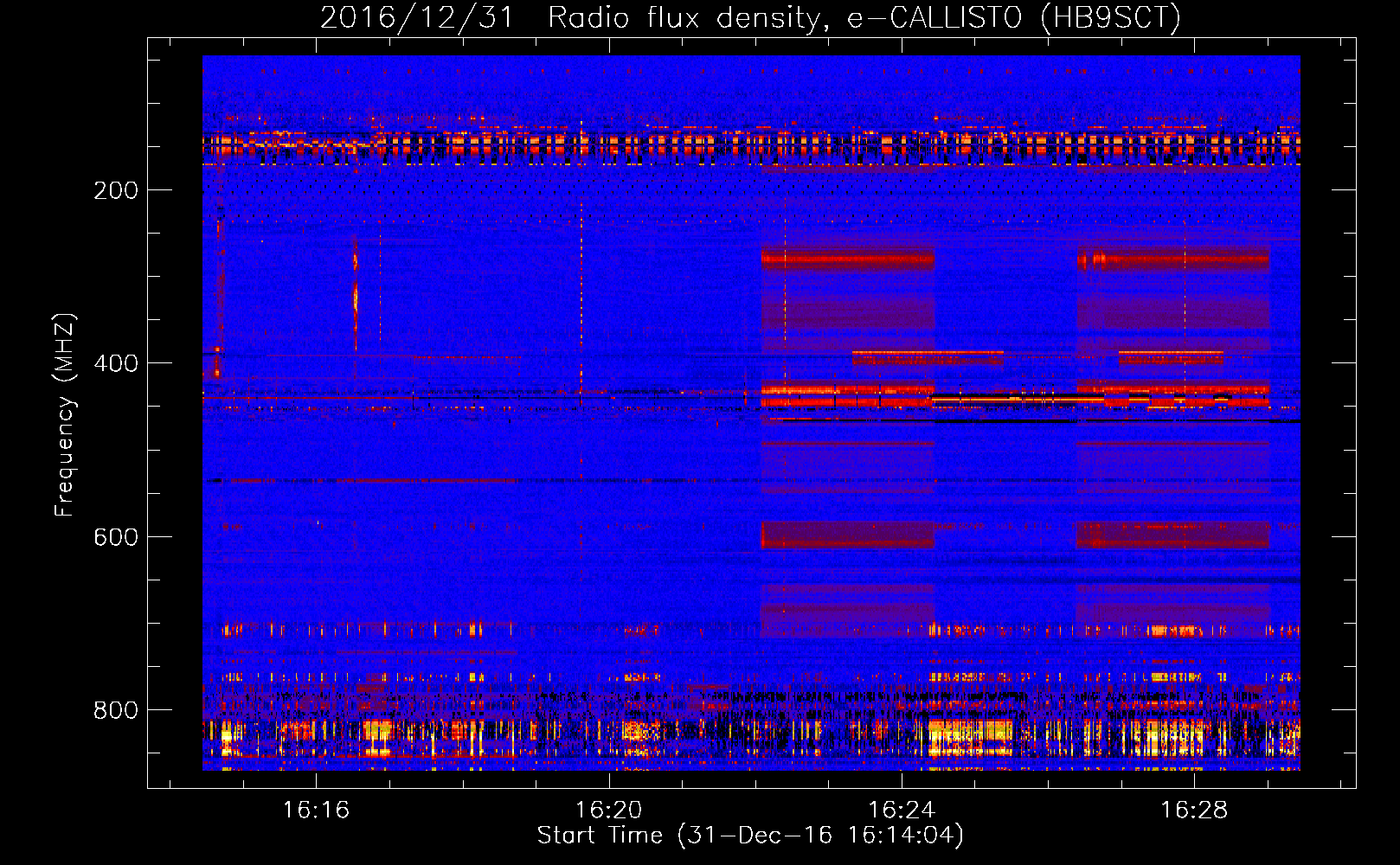The height and width of the screenshot is (865, 1400).
Task: Click the 800 frequency tick label
Action: 116,710
